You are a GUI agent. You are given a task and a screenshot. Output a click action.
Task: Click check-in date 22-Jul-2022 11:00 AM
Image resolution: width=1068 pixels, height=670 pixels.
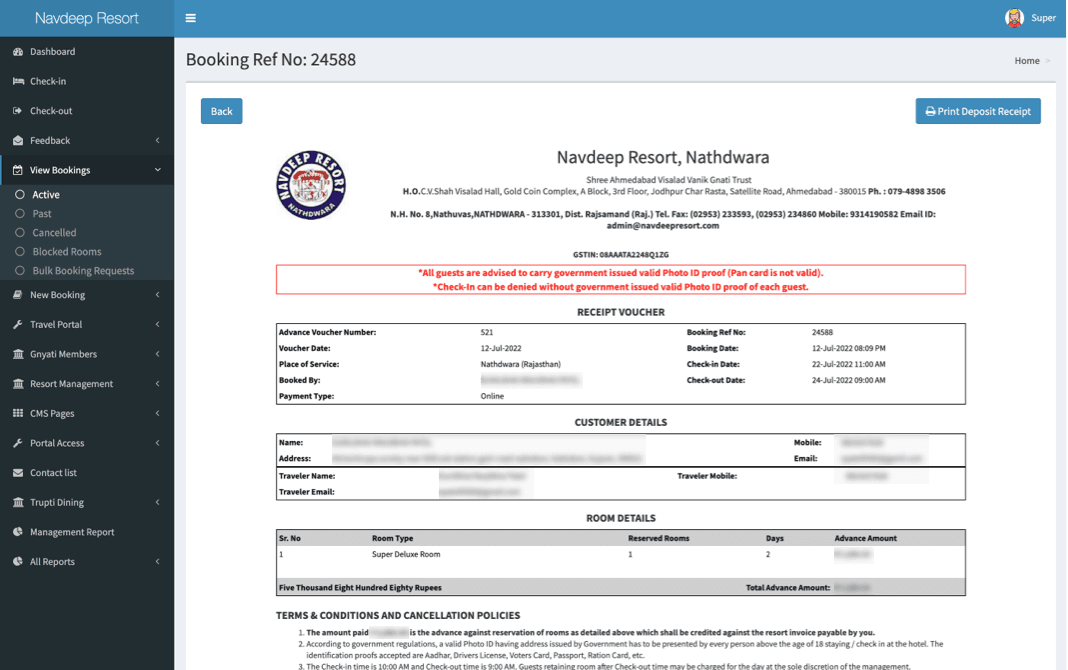tap(849, 364)
